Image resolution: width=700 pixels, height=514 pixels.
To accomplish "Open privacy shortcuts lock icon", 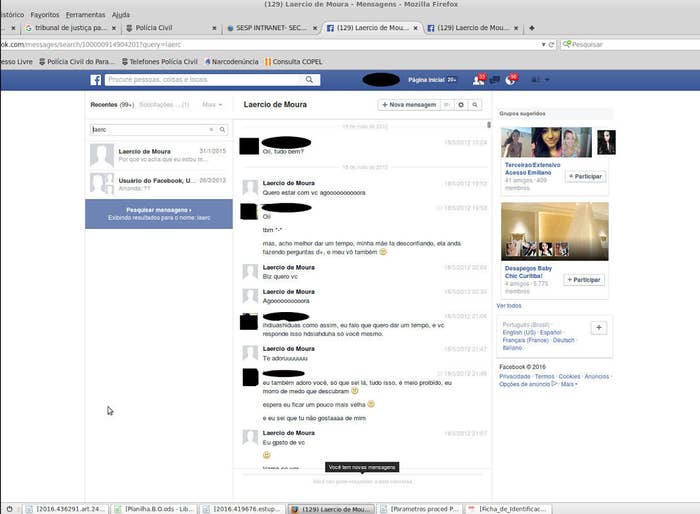I will (535, 80).
